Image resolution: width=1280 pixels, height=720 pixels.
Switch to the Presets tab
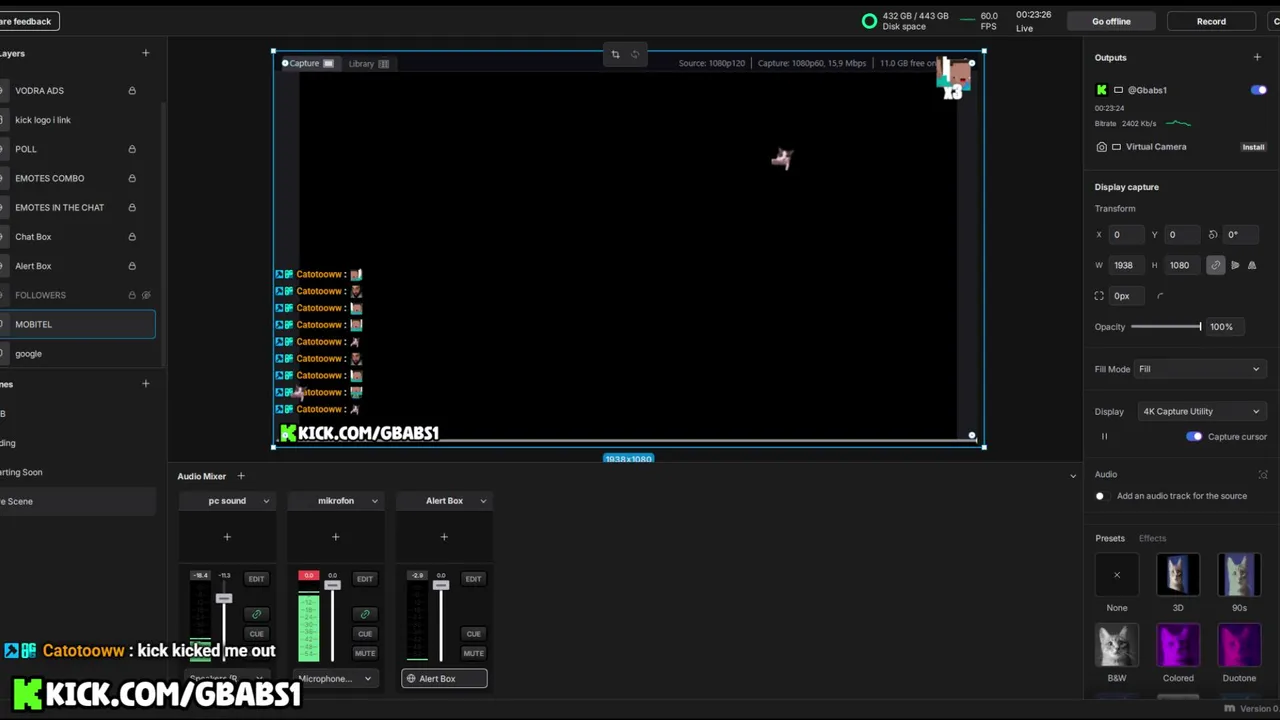1110,539
